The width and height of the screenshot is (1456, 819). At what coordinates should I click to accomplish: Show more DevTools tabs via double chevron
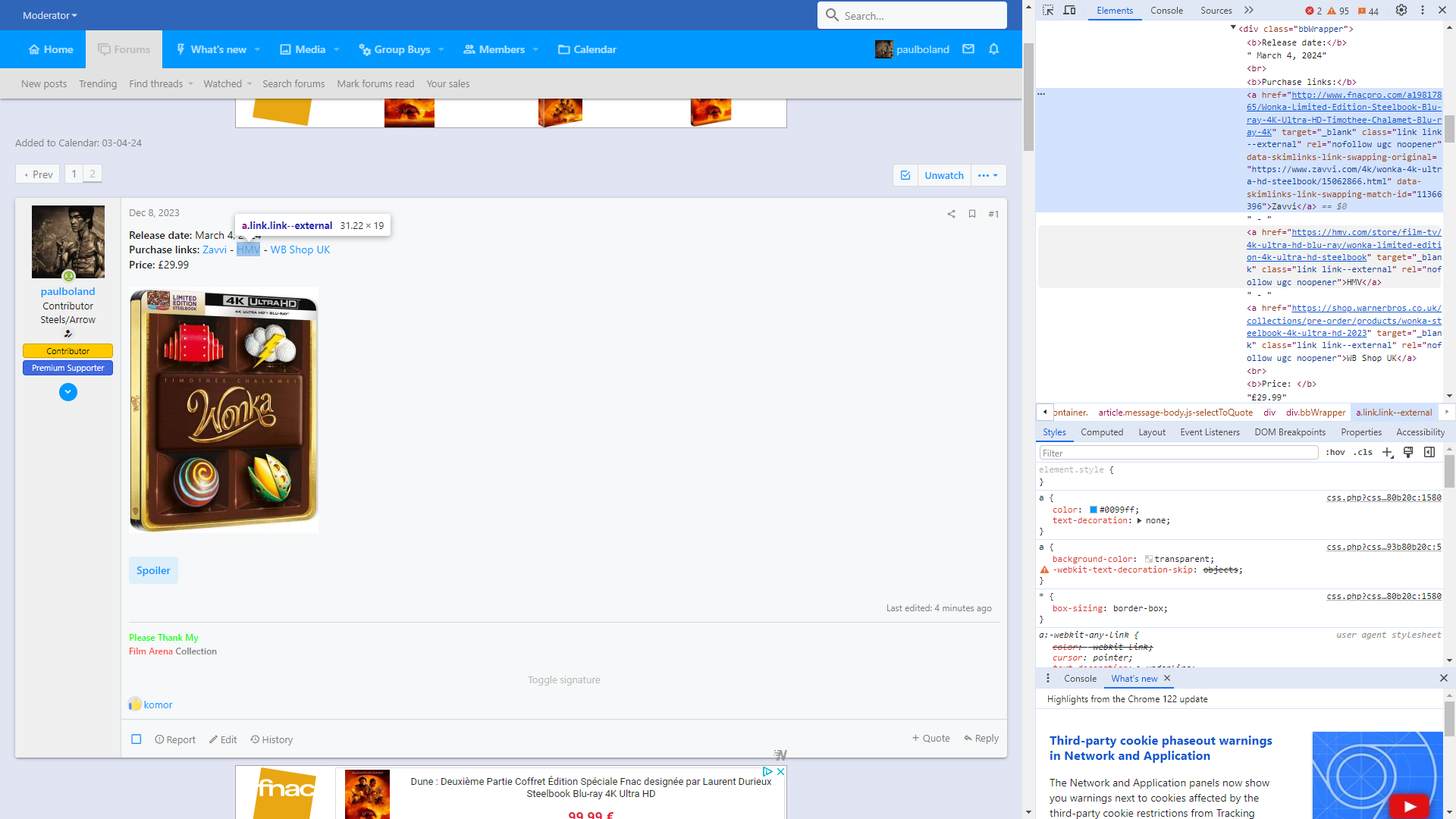1249,11
